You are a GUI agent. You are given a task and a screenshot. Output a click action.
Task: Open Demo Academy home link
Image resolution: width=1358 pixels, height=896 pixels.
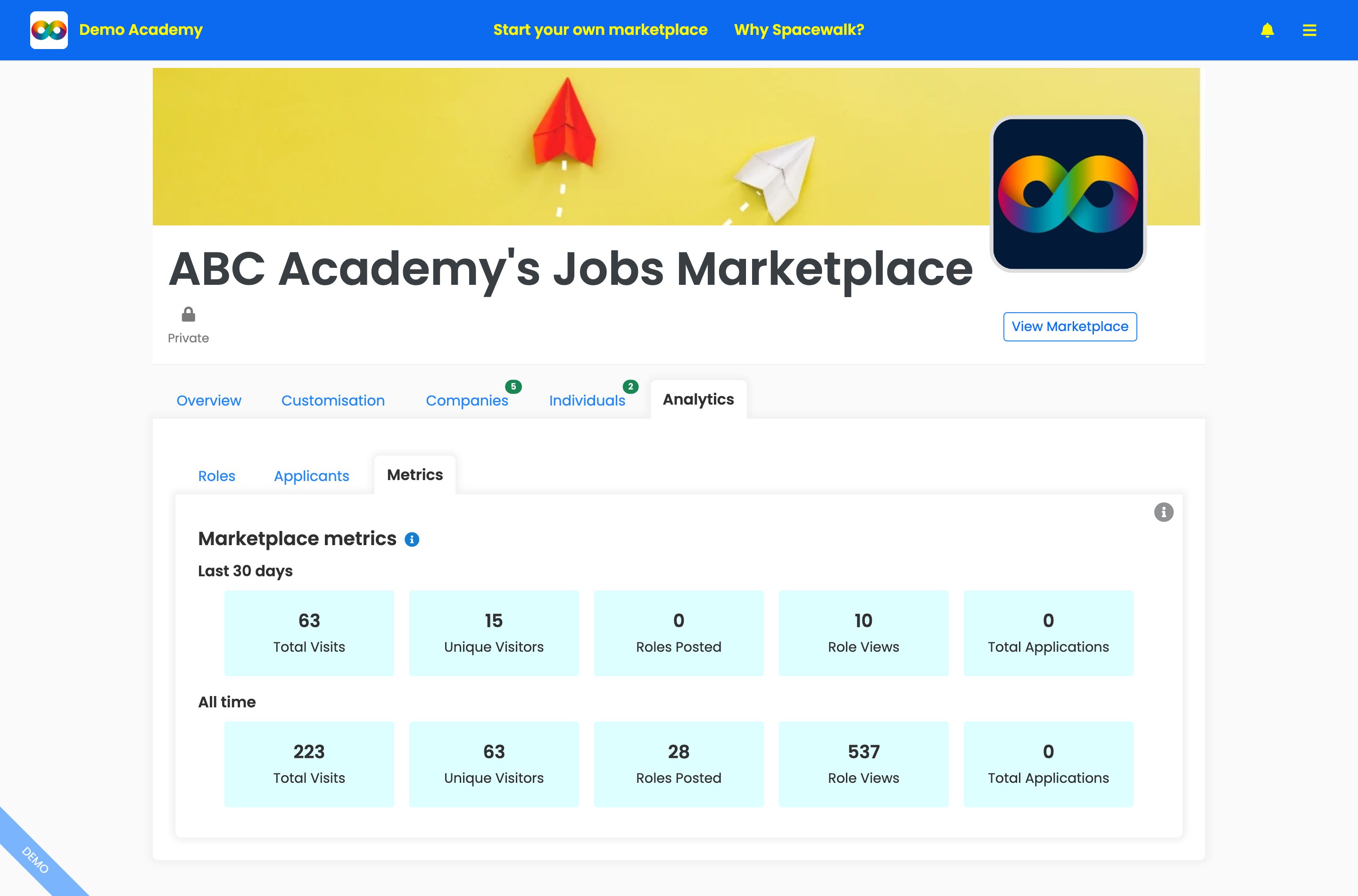tap(141, 30)
